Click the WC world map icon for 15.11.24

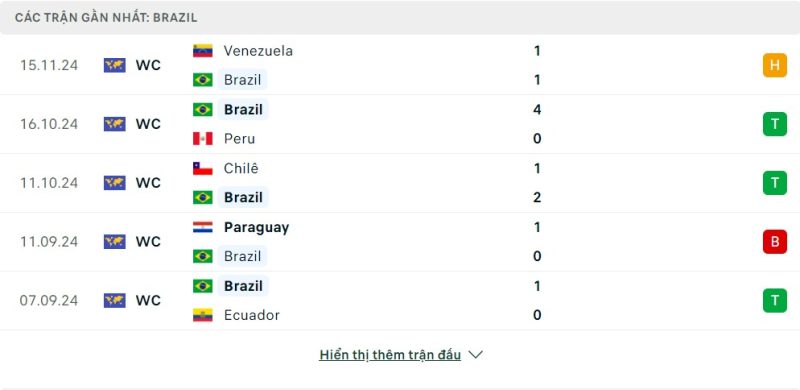click(x=115, y=65)
